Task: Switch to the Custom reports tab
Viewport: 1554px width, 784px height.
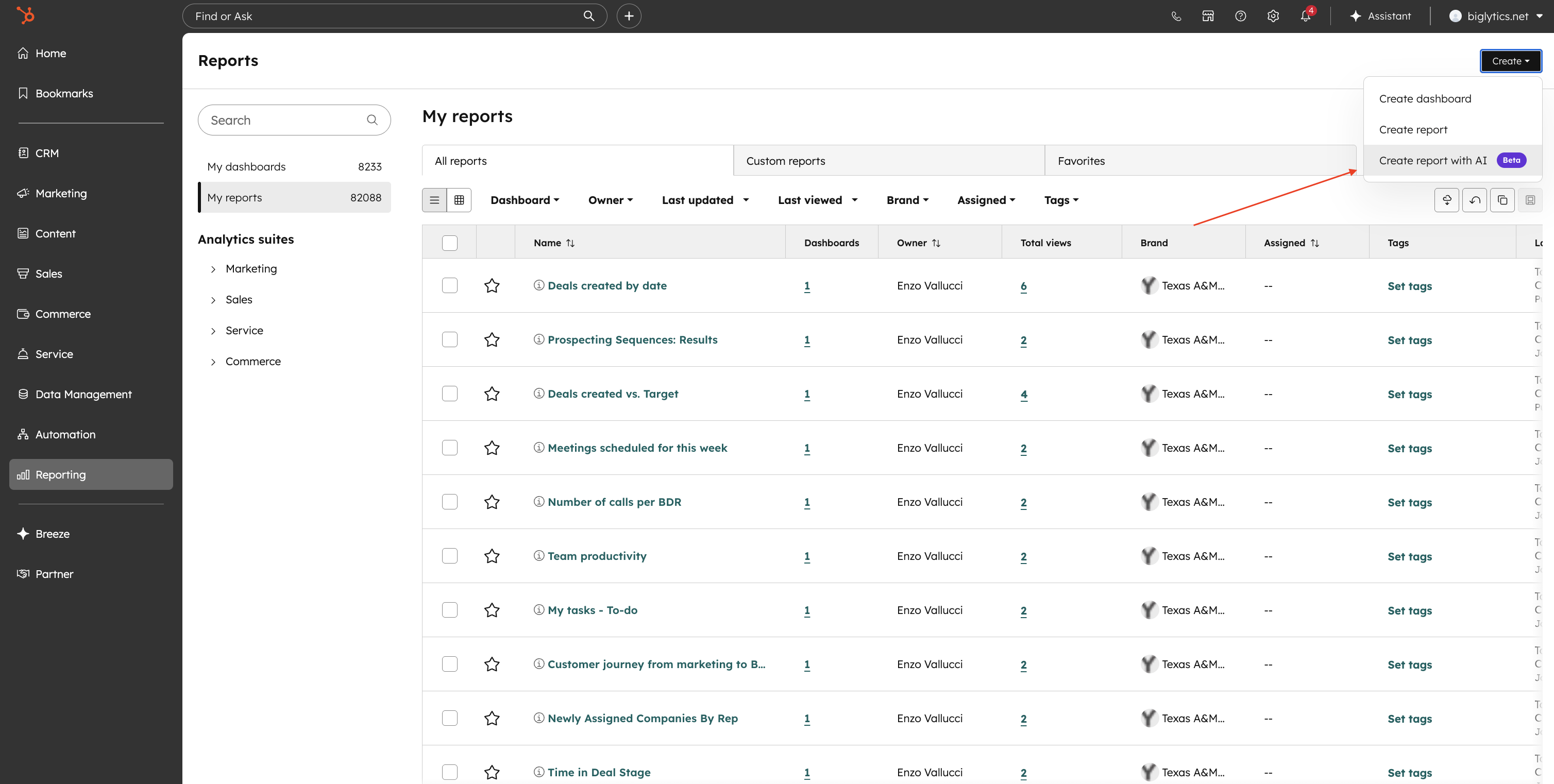Action: click(x=889, y=160)
